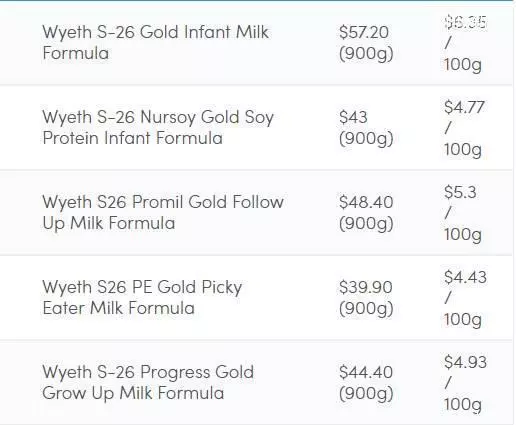The image size is (516, 425).
Task: Click Wyeth S26 Promil Gold Follow Up name
Action: [x=163, y=213]
